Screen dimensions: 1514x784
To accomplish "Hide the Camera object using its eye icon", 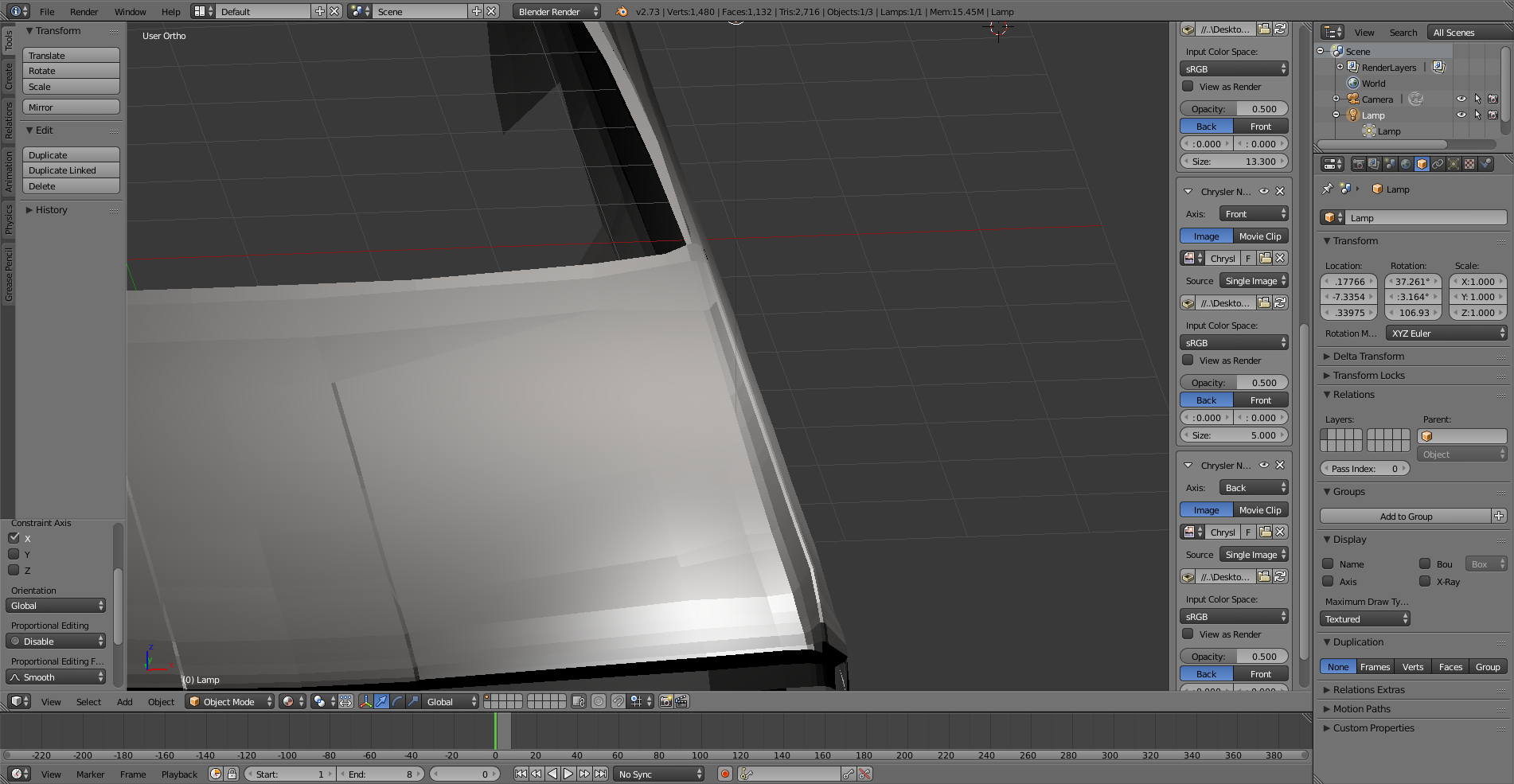I will 1461,99.
